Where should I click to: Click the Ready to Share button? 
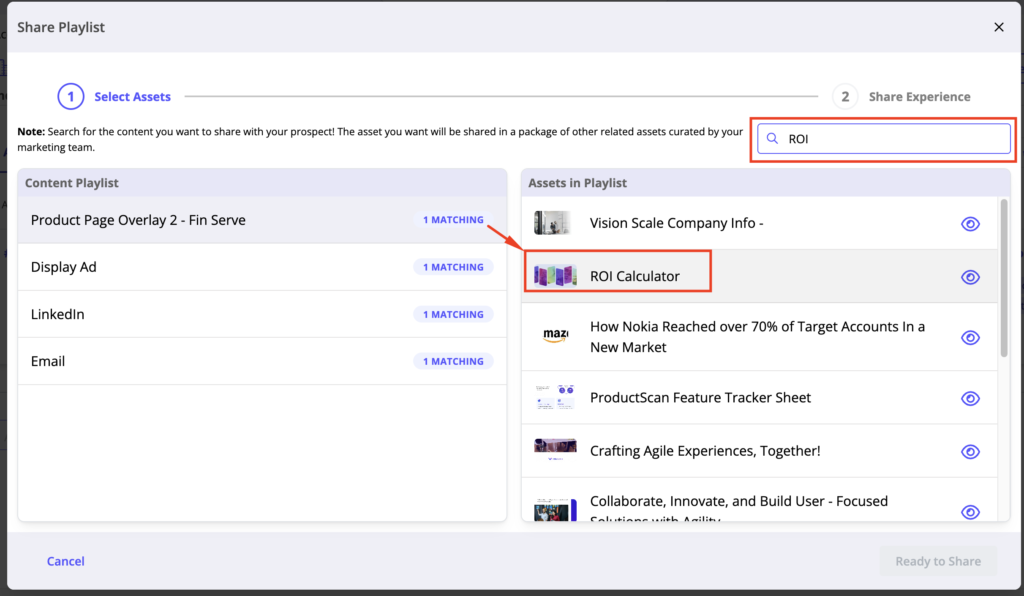937,561
